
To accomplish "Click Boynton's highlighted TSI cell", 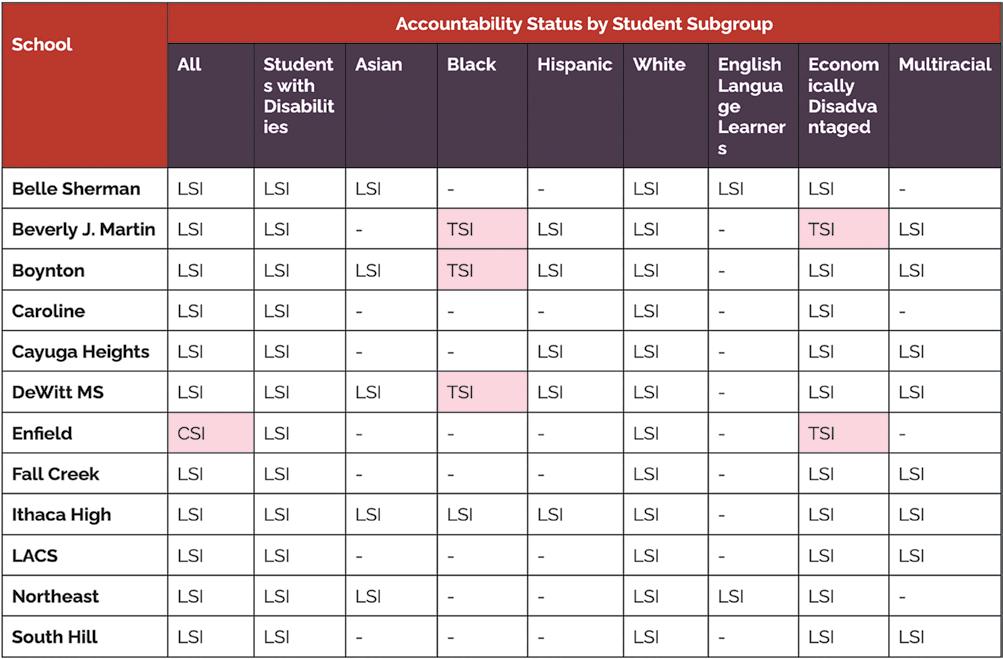I will tap(482, 270).
